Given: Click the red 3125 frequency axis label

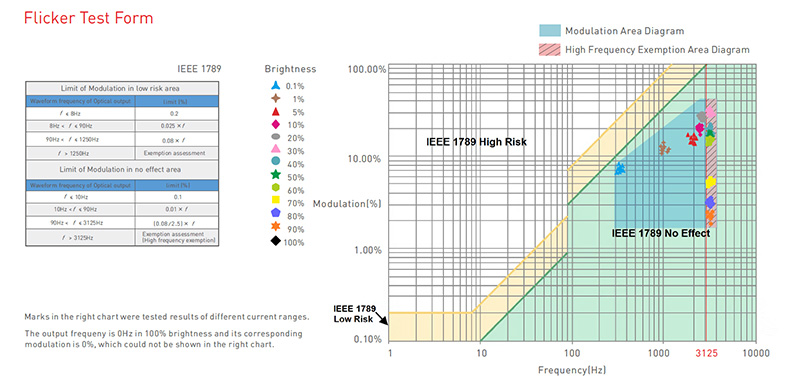Looking at the screenshot, I should [x=706, y=353].
